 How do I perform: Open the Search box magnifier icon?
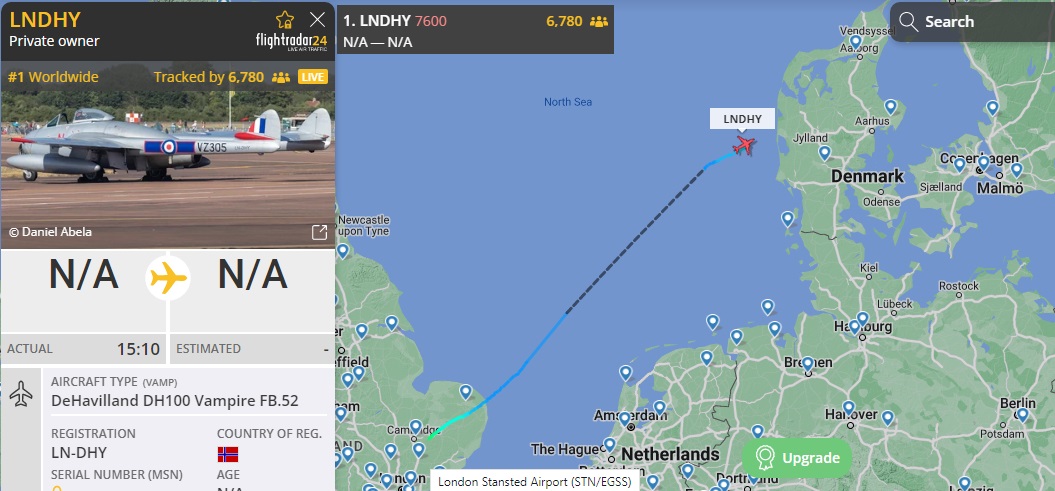pos(908,22)
